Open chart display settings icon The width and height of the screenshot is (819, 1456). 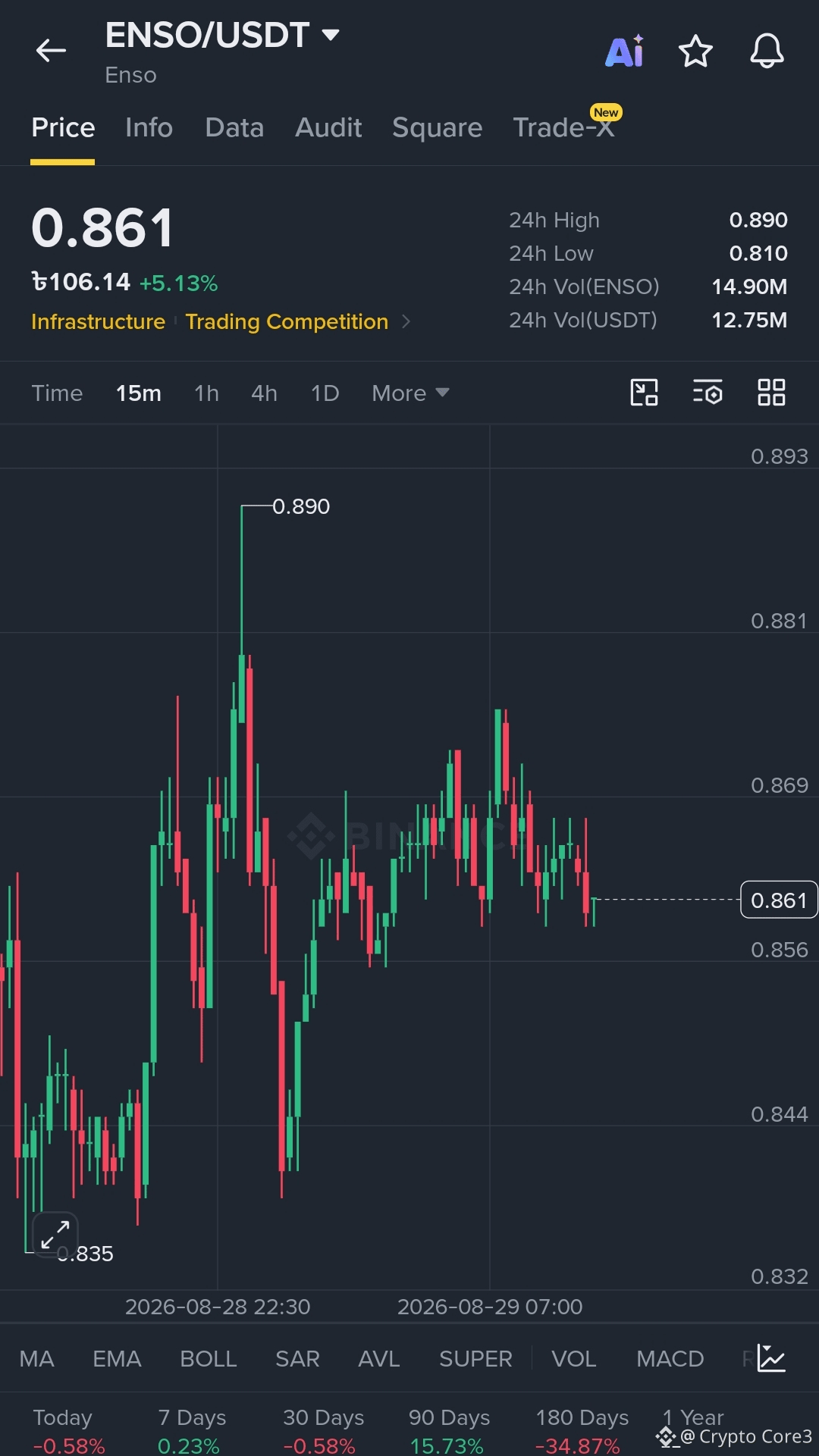point(708,393)
